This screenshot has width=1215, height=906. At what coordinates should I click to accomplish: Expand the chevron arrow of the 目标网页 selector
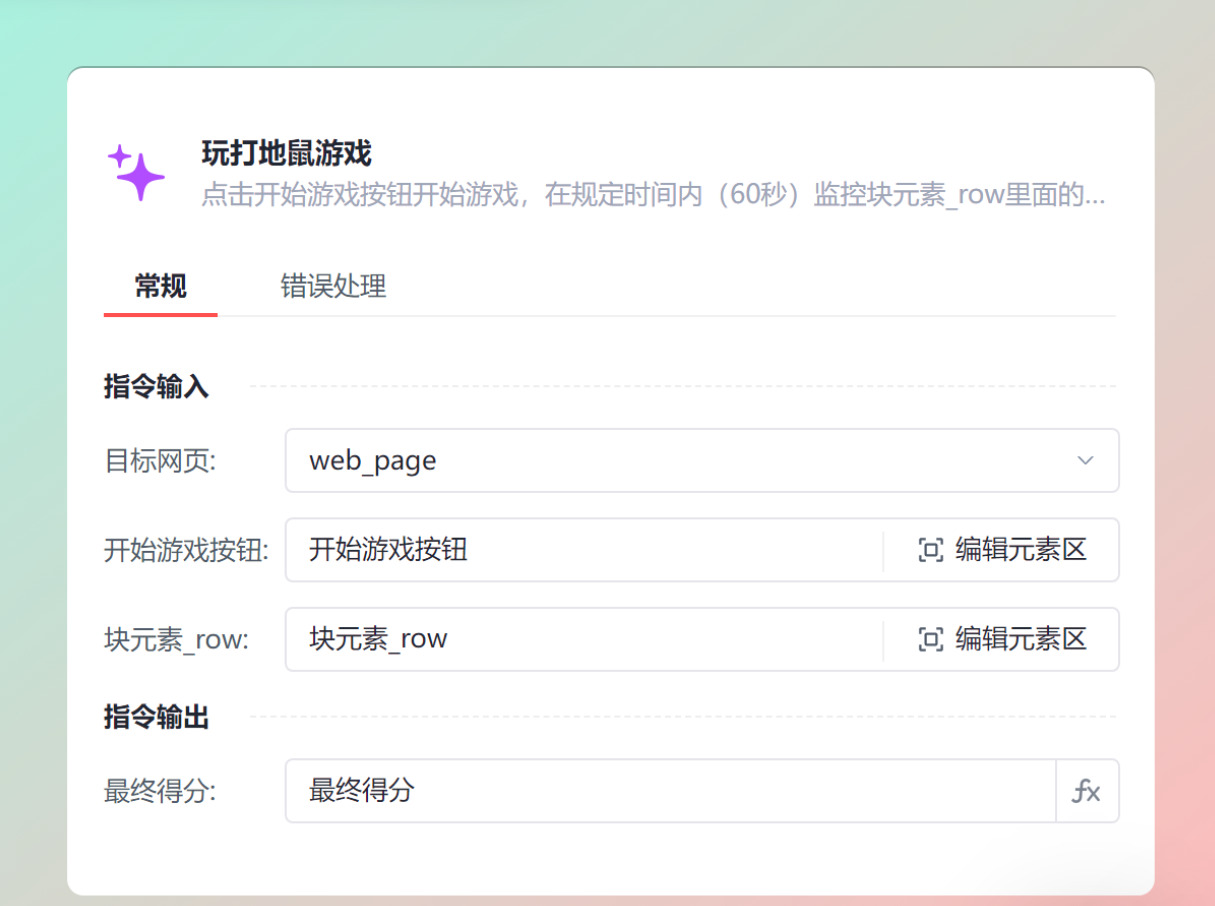coord(1085,461)
